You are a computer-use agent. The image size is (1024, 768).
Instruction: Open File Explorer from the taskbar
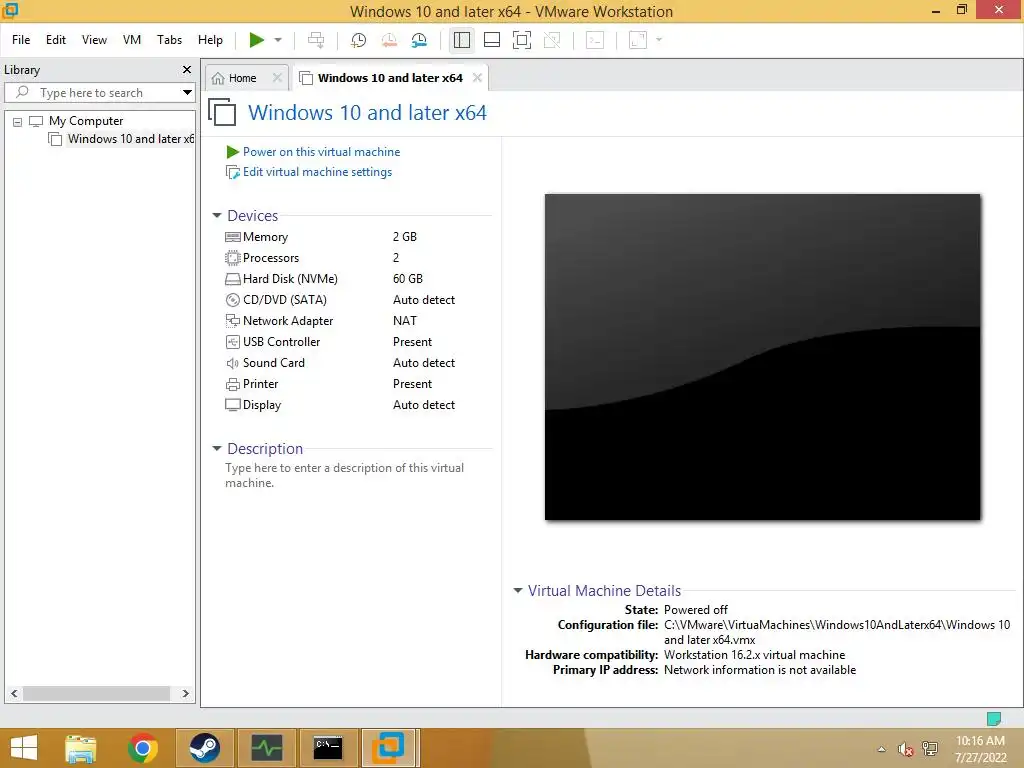(81, 748)
